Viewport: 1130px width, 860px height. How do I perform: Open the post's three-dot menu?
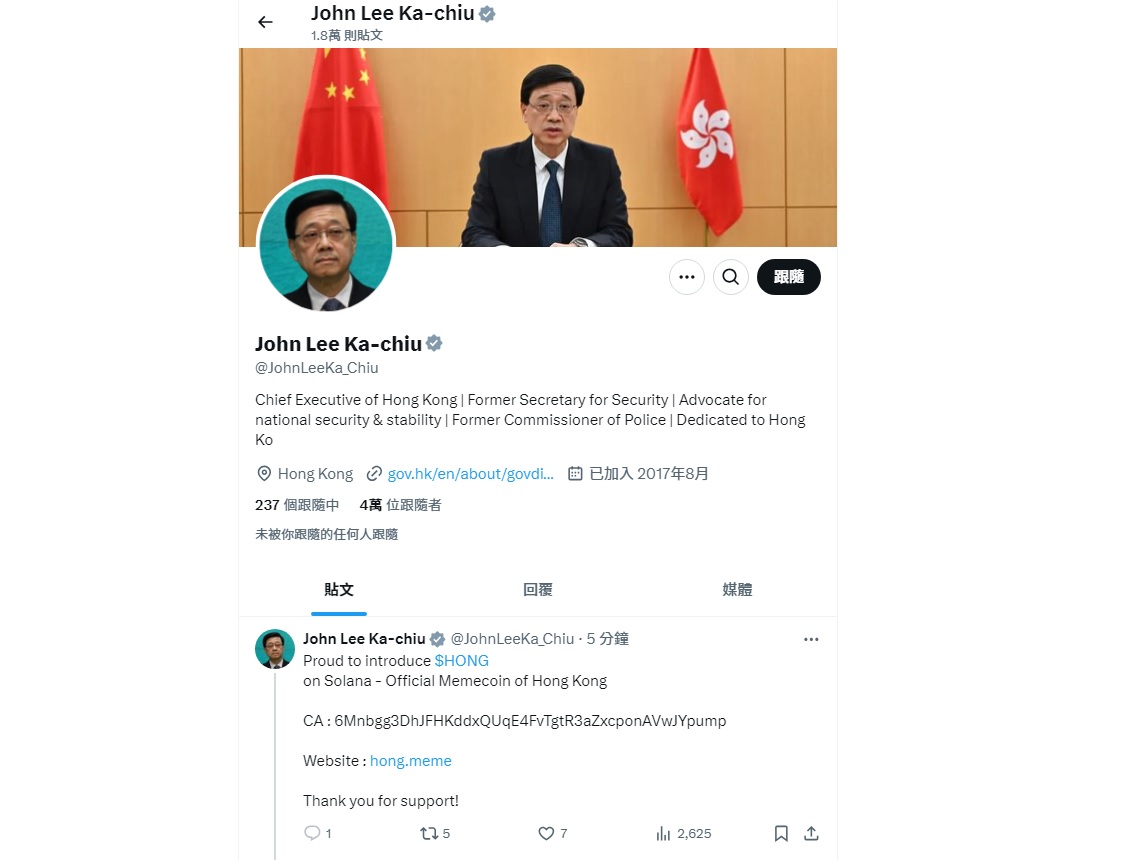click(x=811, y=639)
